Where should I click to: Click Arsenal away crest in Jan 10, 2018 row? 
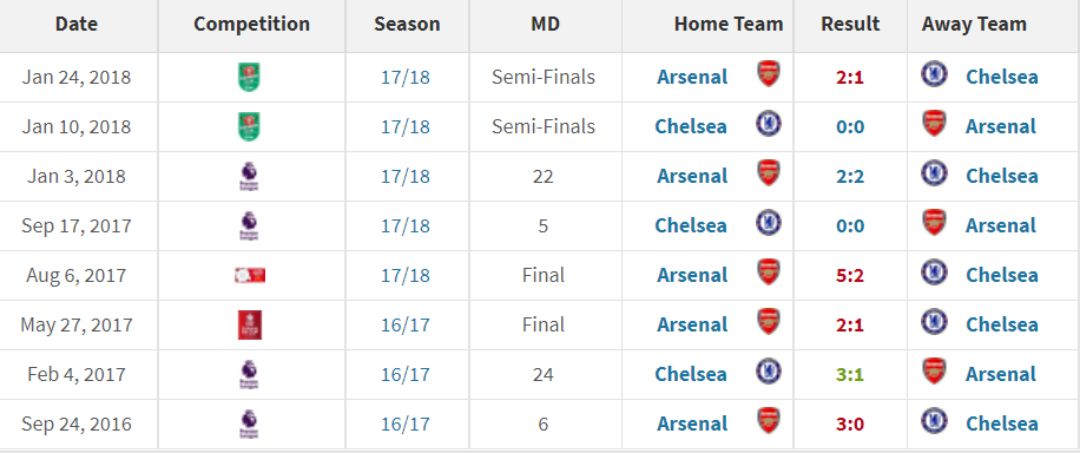coord(934,123)
